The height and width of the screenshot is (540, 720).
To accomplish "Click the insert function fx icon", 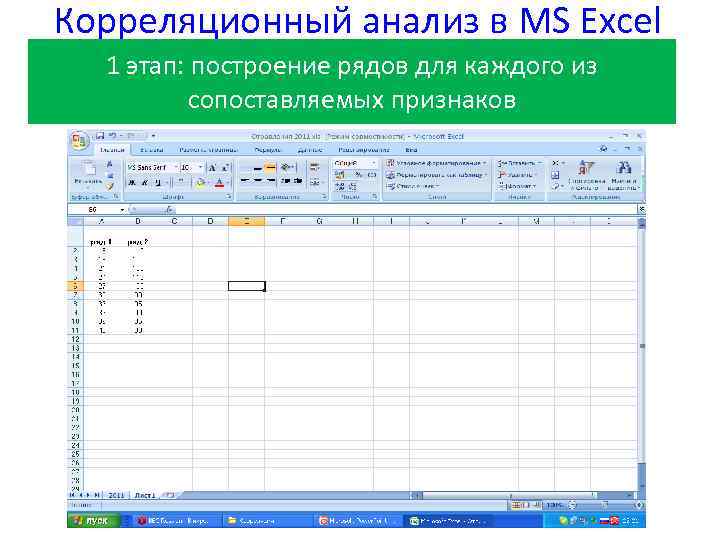I will pyautogui.click(x=169, y=210).
